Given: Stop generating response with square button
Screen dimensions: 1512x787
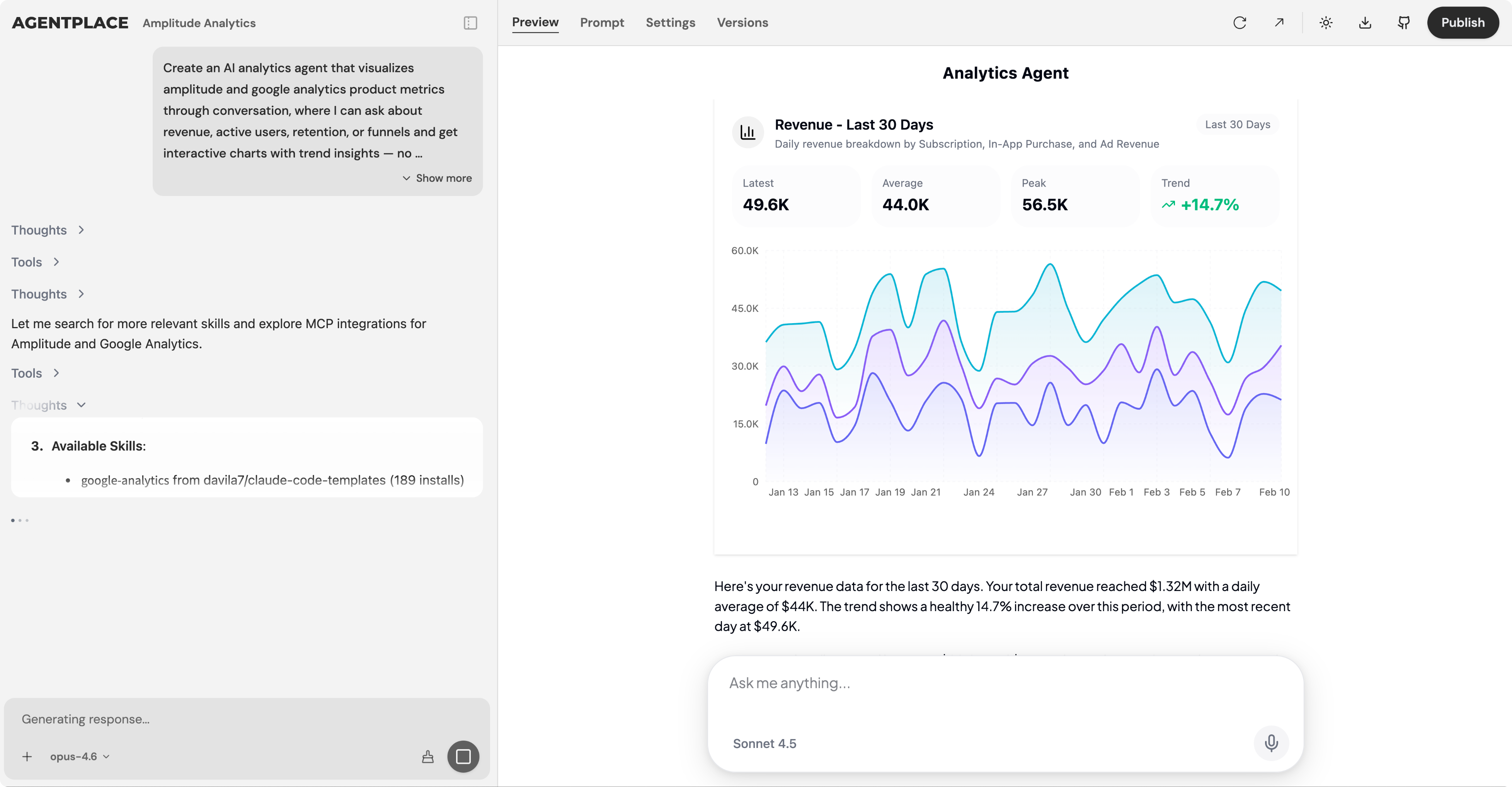Looking at the screenshot, I should (463, 756).
